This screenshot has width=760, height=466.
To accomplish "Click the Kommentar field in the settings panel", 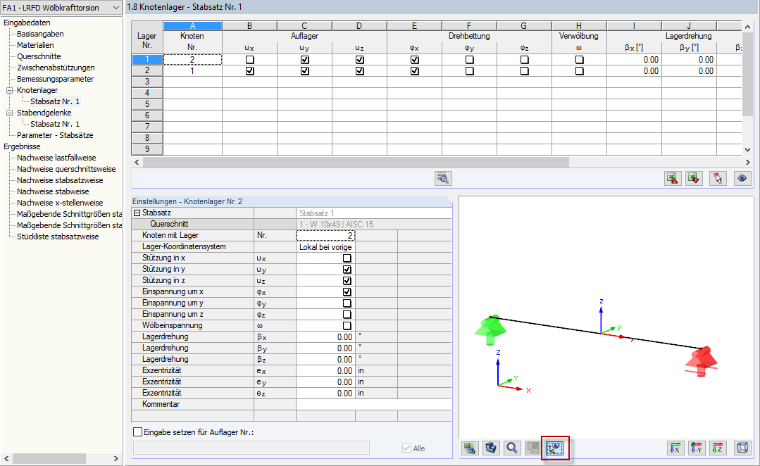I will point(374,404).
